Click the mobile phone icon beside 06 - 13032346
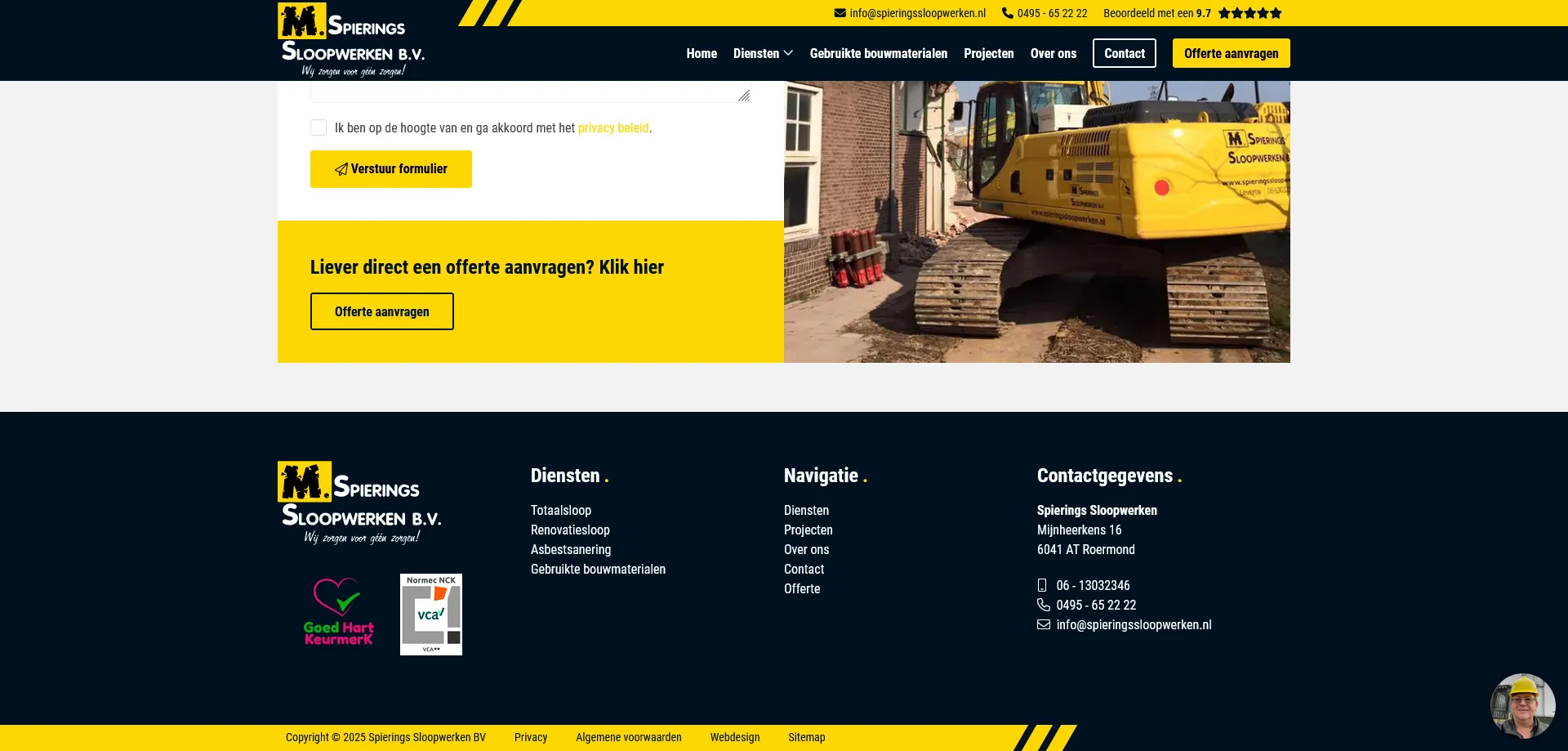The height and width of the screenshot is (751, 1568). coord(1042,585)
